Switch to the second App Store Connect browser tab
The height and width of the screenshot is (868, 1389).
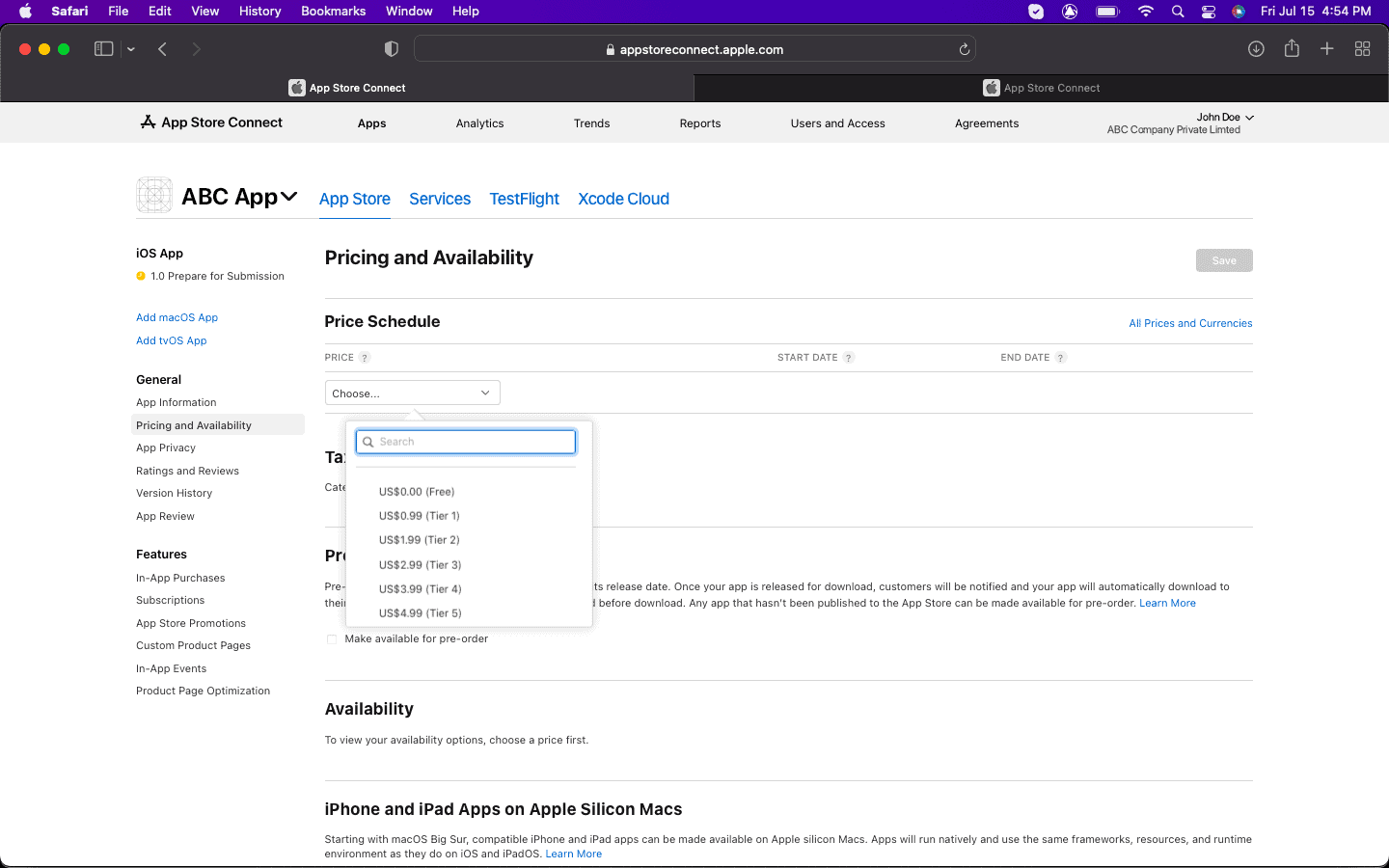click(x=1042, y=88)
